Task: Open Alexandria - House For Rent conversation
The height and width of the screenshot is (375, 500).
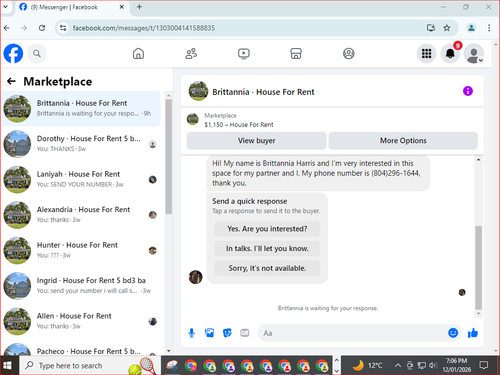Action: pos(81,215)
